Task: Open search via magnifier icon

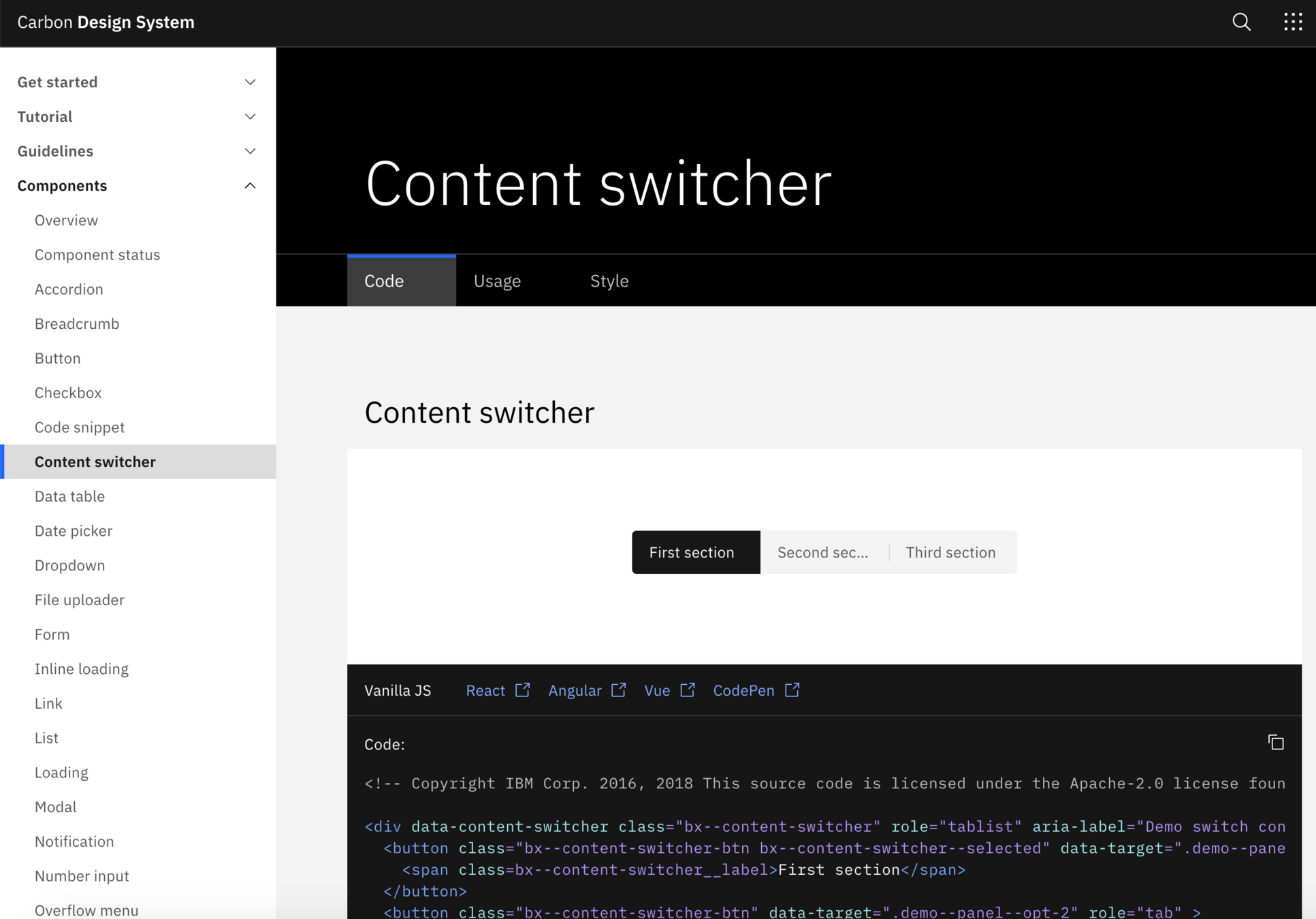Action: [x=1241, y=22]
